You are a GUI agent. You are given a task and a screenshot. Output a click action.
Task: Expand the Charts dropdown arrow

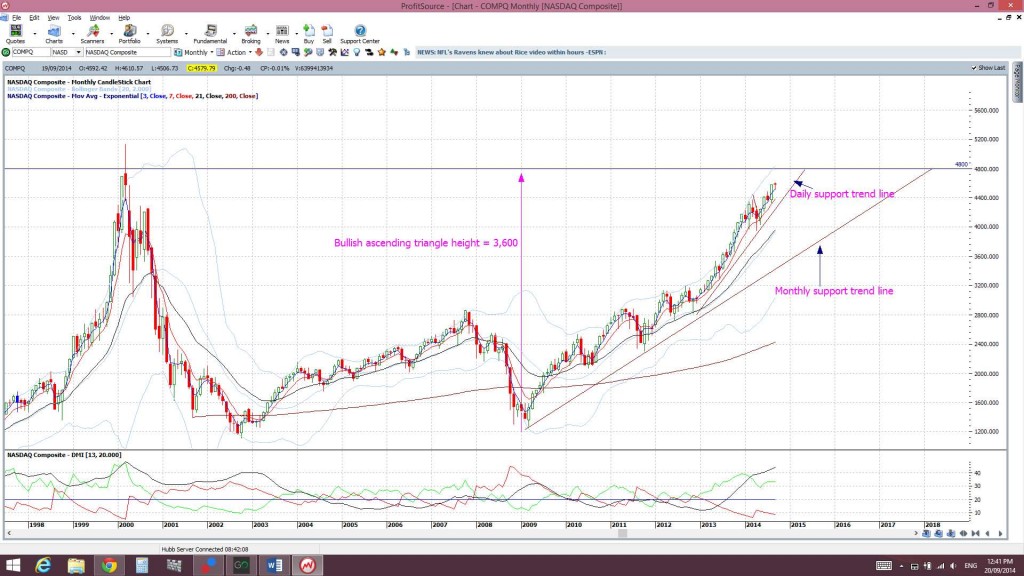pyautogui.click(x=73, y=33)
